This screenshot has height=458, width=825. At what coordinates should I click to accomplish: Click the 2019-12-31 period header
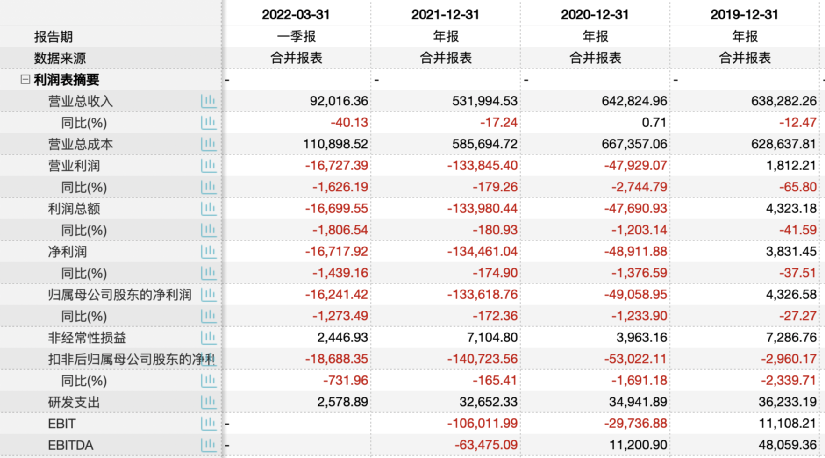(745, 14)
